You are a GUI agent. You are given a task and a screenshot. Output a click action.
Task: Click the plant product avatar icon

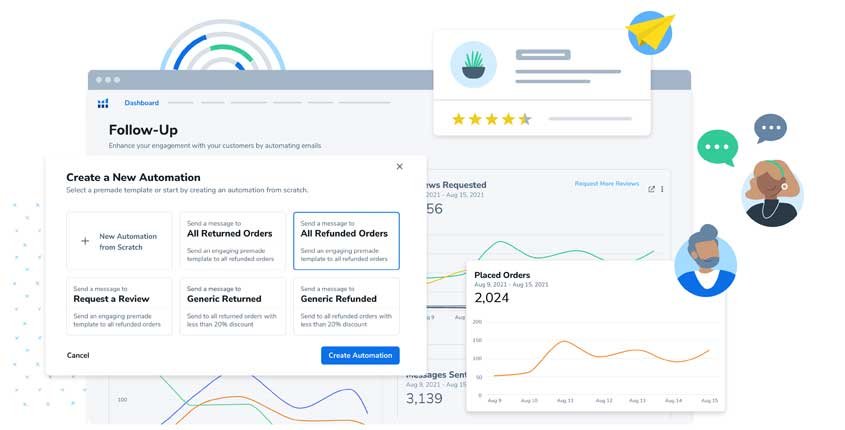tap(473, 65)
